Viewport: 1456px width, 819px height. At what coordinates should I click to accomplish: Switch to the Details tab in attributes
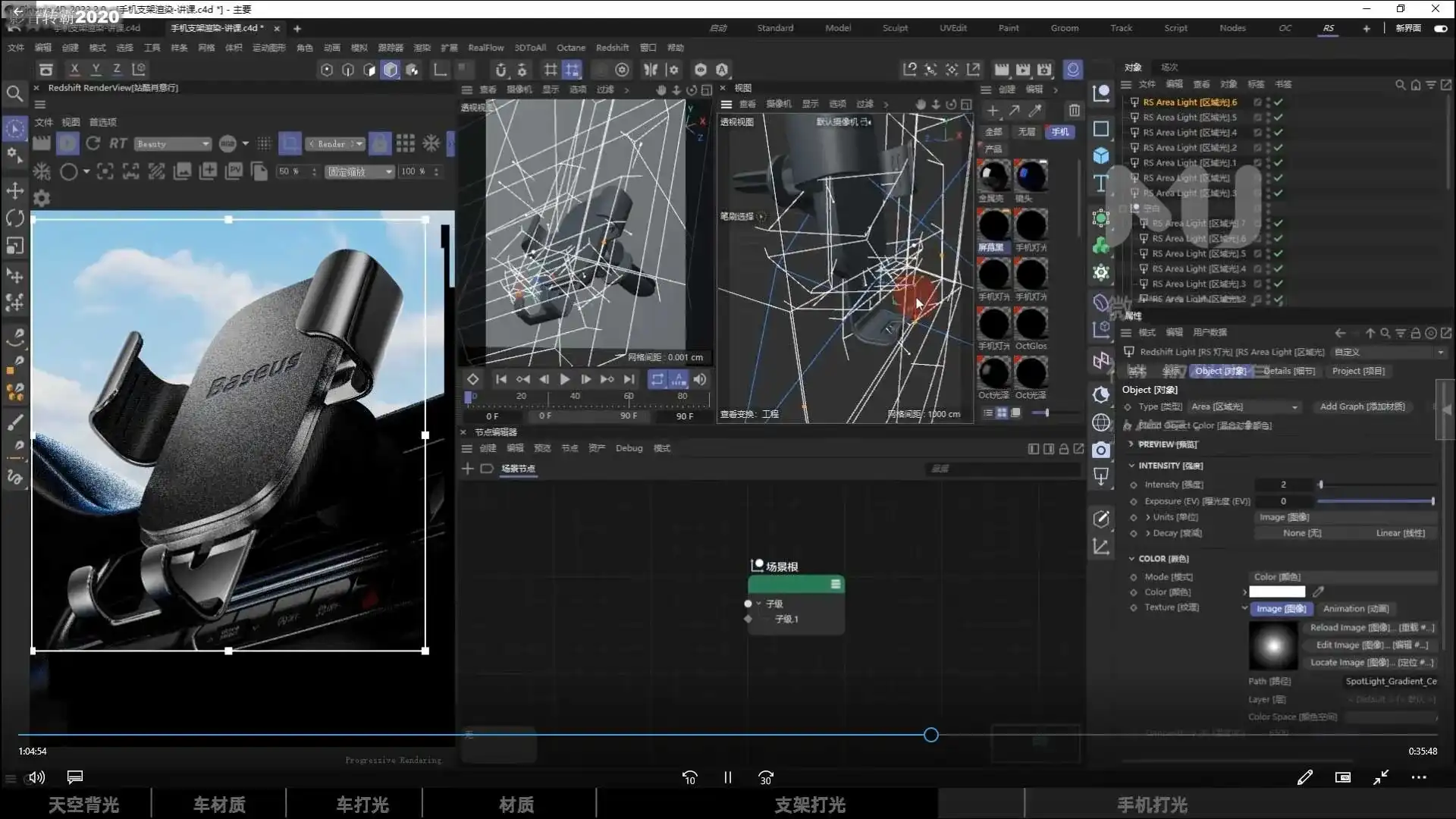(x=1288, y=371)
